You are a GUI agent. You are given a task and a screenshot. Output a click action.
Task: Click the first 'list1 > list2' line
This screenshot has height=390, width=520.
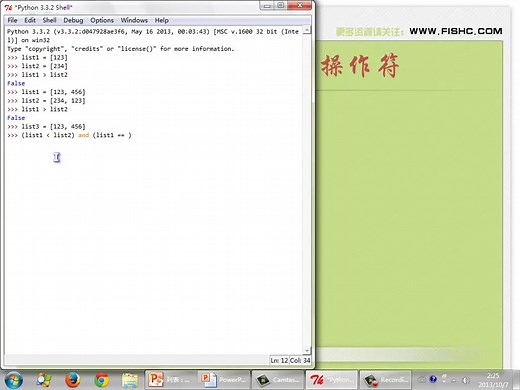pyautogui.click(x=44, y=75)
